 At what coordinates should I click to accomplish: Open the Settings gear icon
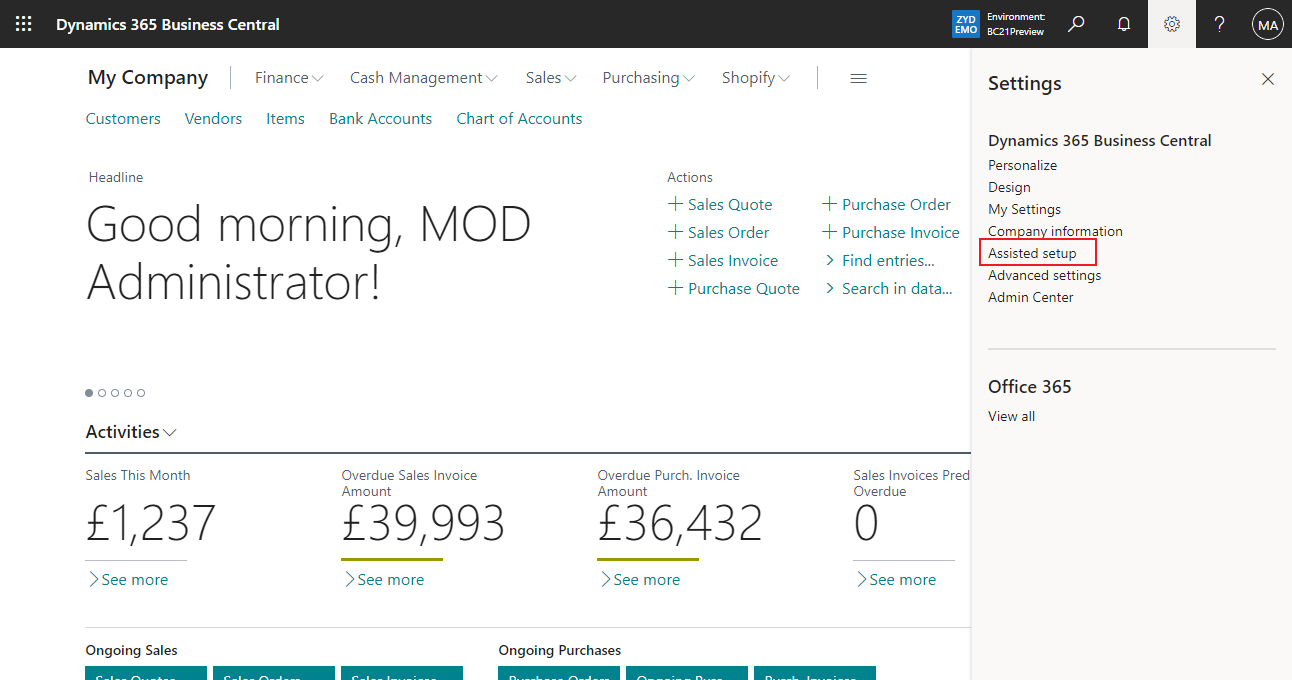1171,23
